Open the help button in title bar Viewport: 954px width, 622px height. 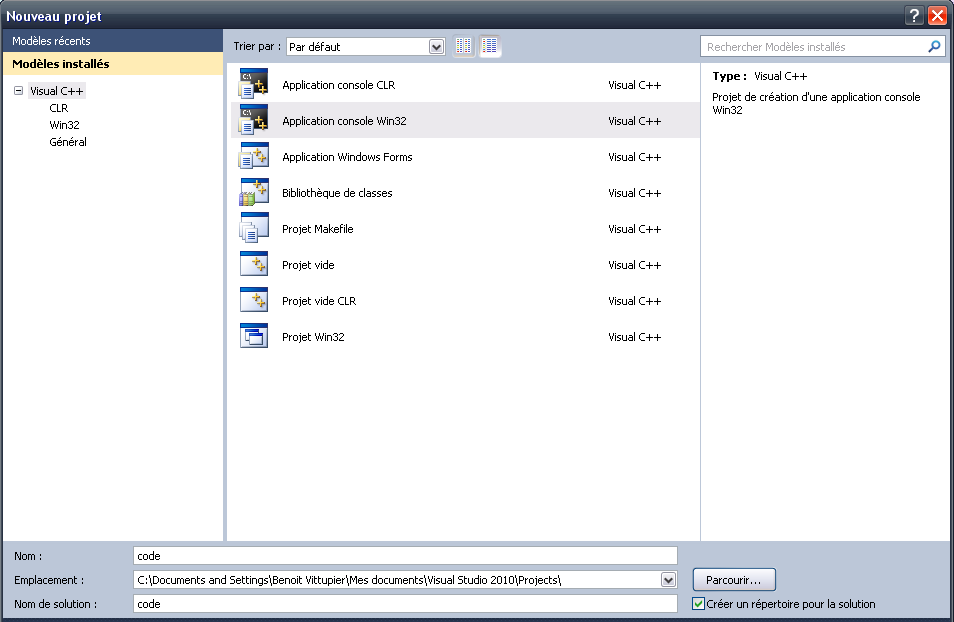[x=914, y=16]
